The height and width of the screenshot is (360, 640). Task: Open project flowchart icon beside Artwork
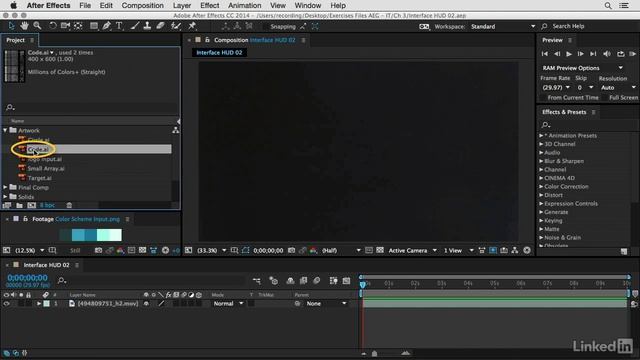176,130
